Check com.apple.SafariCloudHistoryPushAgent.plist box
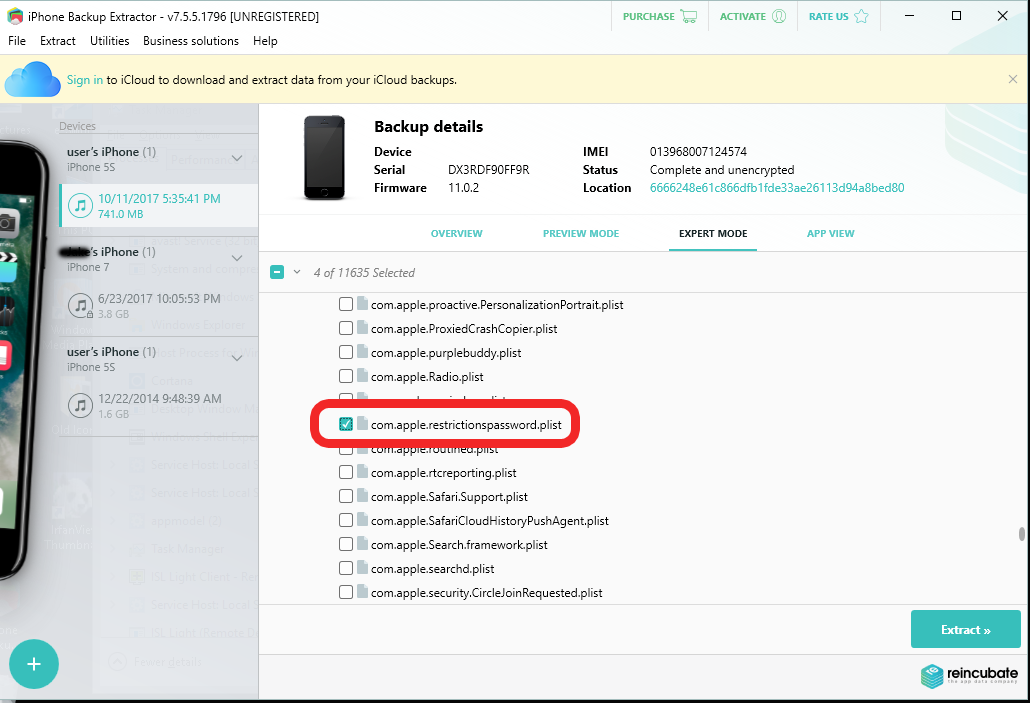The image size is (1030, 703). [x=346, y=520]
